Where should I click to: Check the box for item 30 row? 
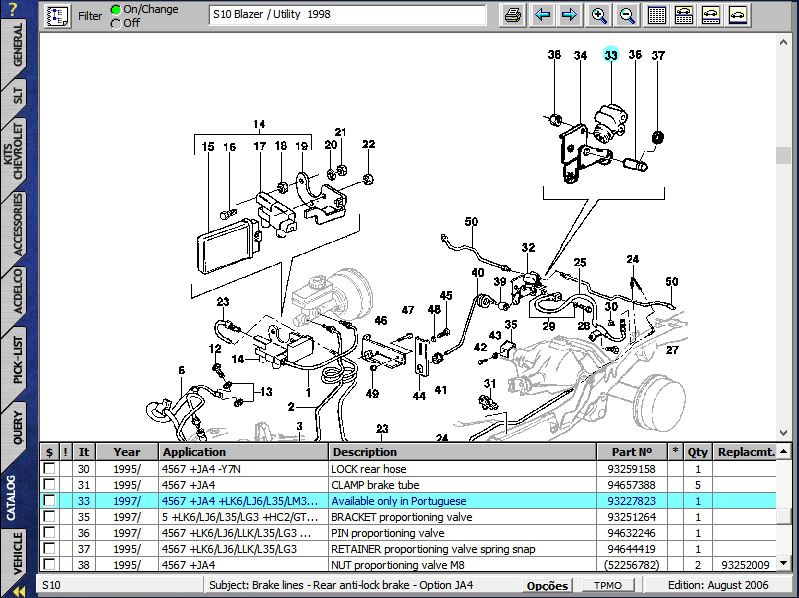click(x=49, y=468)
